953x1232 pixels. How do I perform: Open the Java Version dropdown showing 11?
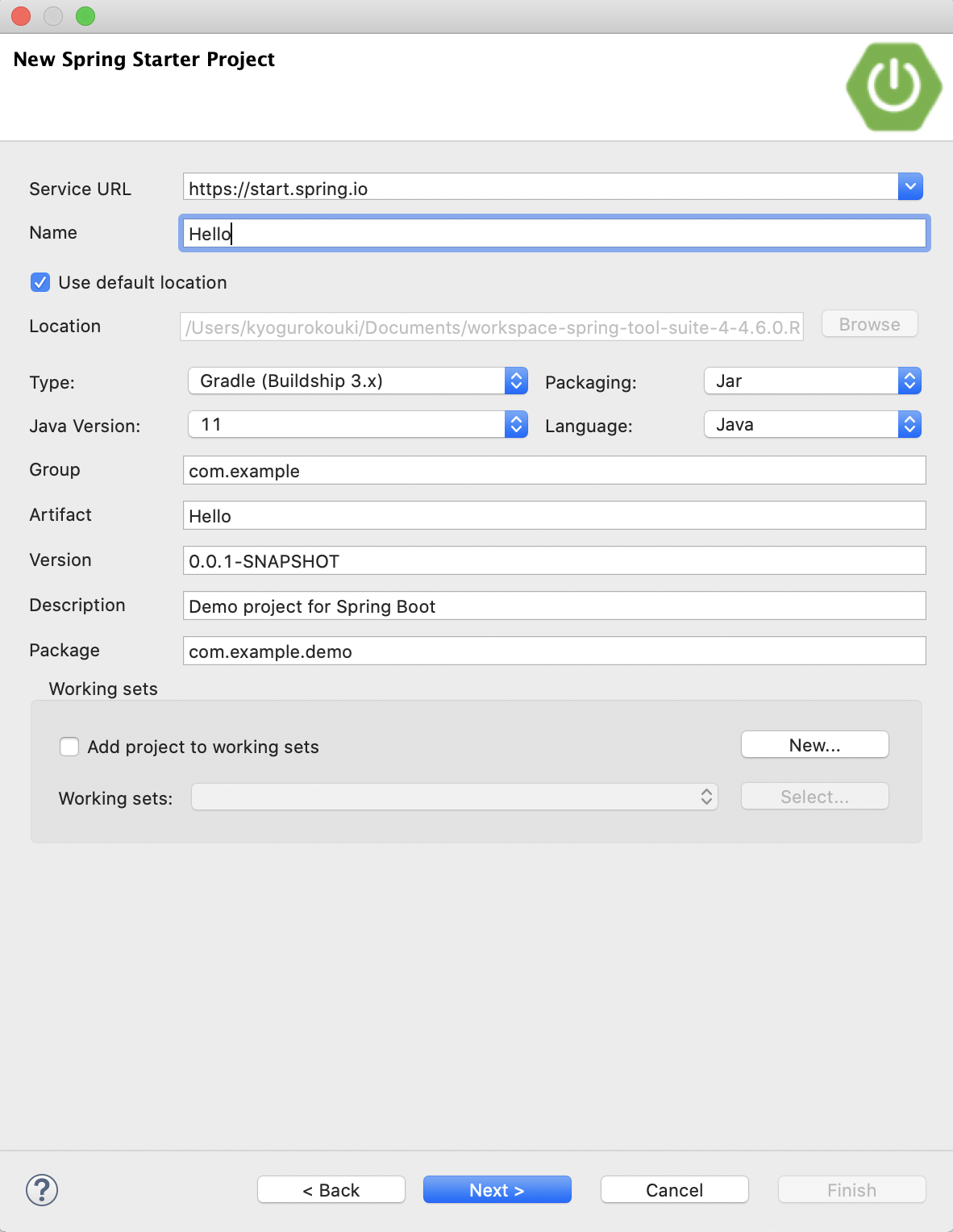click(x=358, y=424)
